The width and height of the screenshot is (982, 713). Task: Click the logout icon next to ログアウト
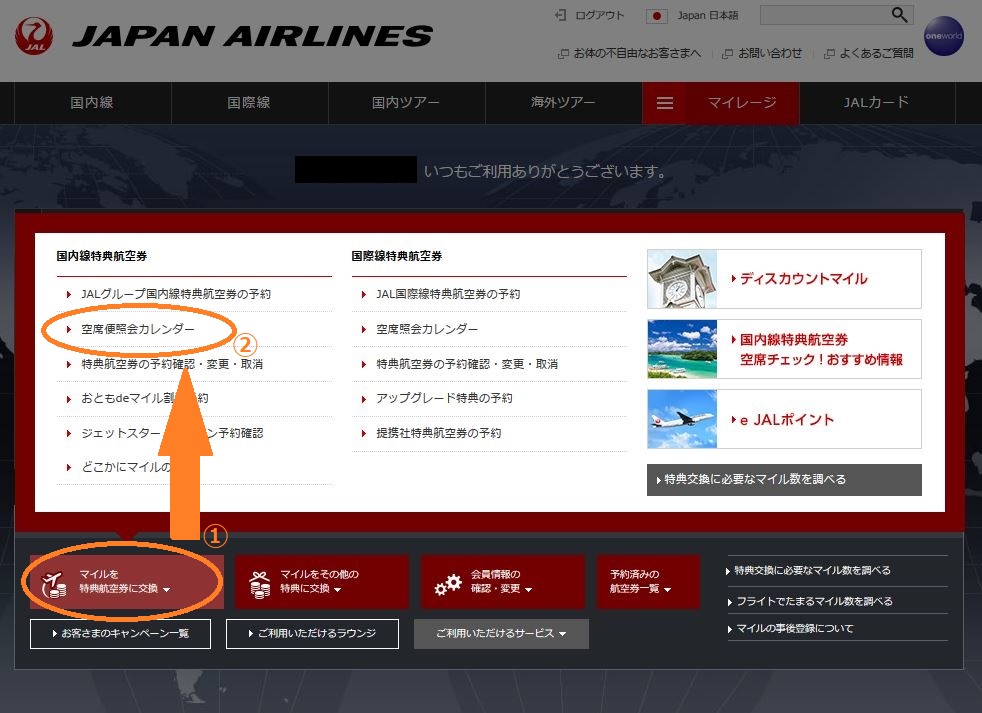point(560,15)
